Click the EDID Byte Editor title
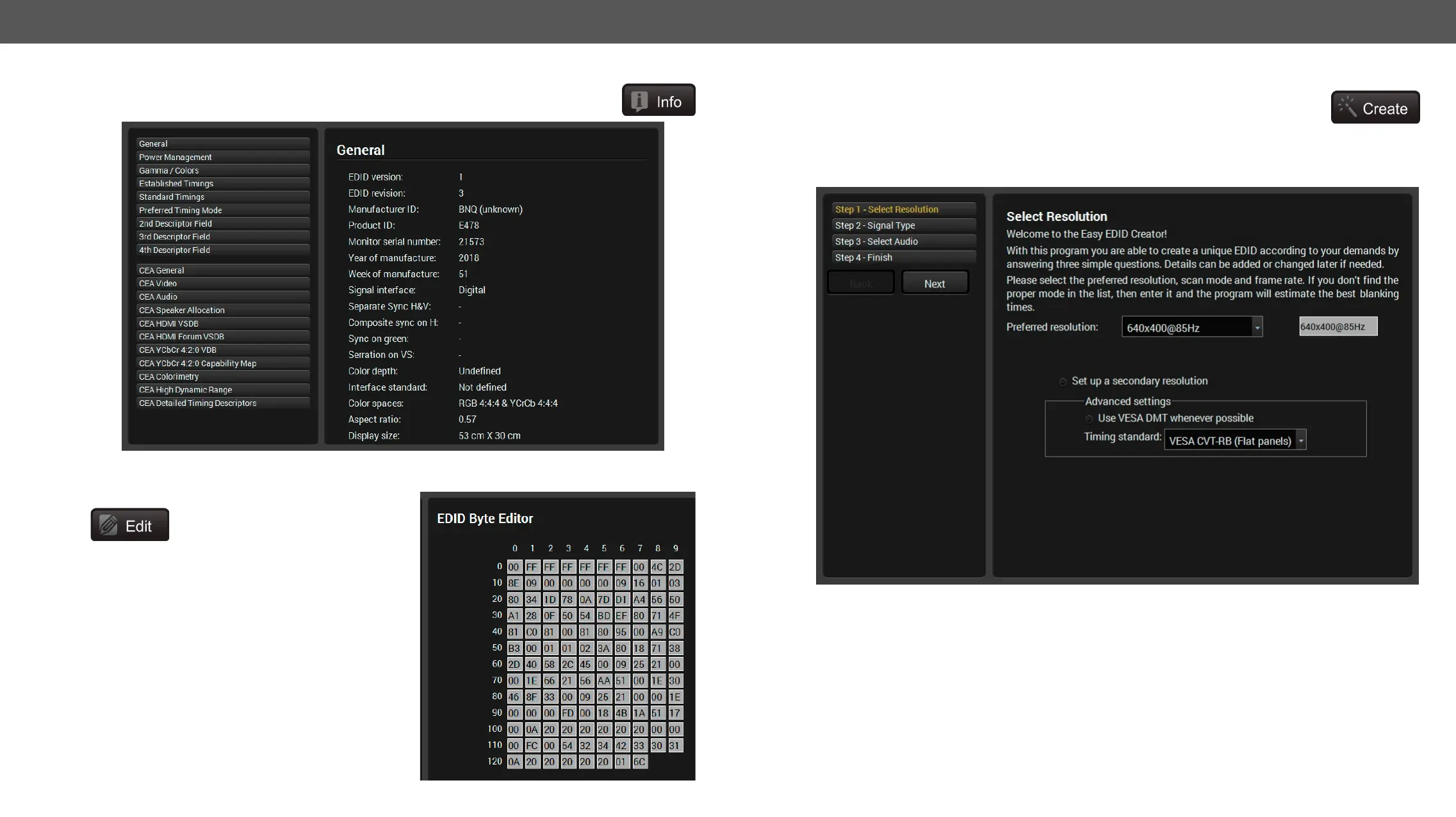The height and width of the screenshot is (817, 1456). click(x=485, y=519)
